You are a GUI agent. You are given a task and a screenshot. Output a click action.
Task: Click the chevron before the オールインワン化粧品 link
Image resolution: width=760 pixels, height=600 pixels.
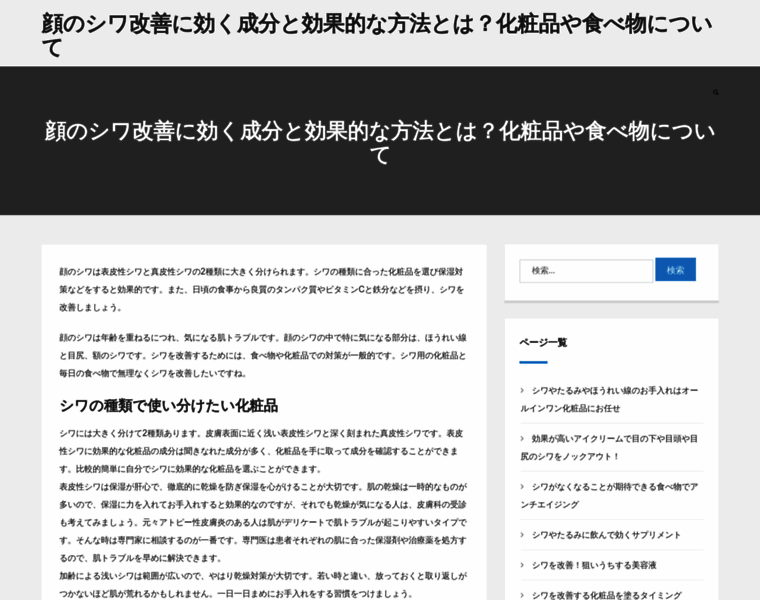(522, 391)
